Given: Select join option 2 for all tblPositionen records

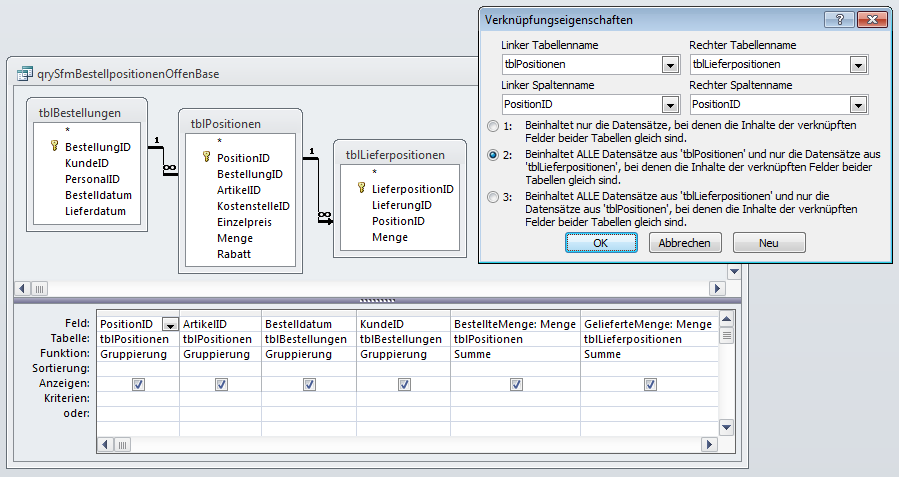Looking at the screenshot, I should click(492, 155).
